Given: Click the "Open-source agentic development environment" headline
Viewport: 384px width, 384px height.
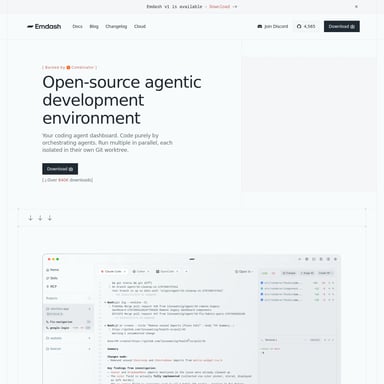Looking at the screenshot, I should tap(122, 100).
